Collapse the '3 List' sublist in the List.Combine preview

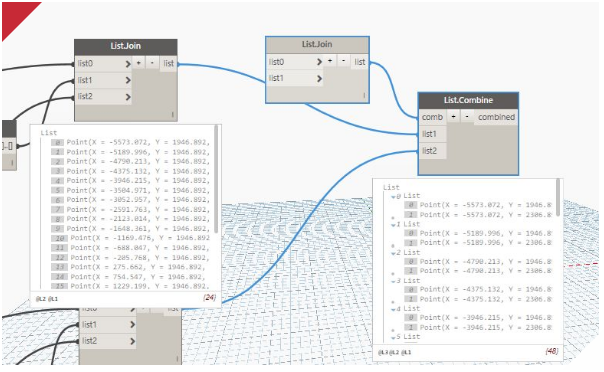(394, 281)
